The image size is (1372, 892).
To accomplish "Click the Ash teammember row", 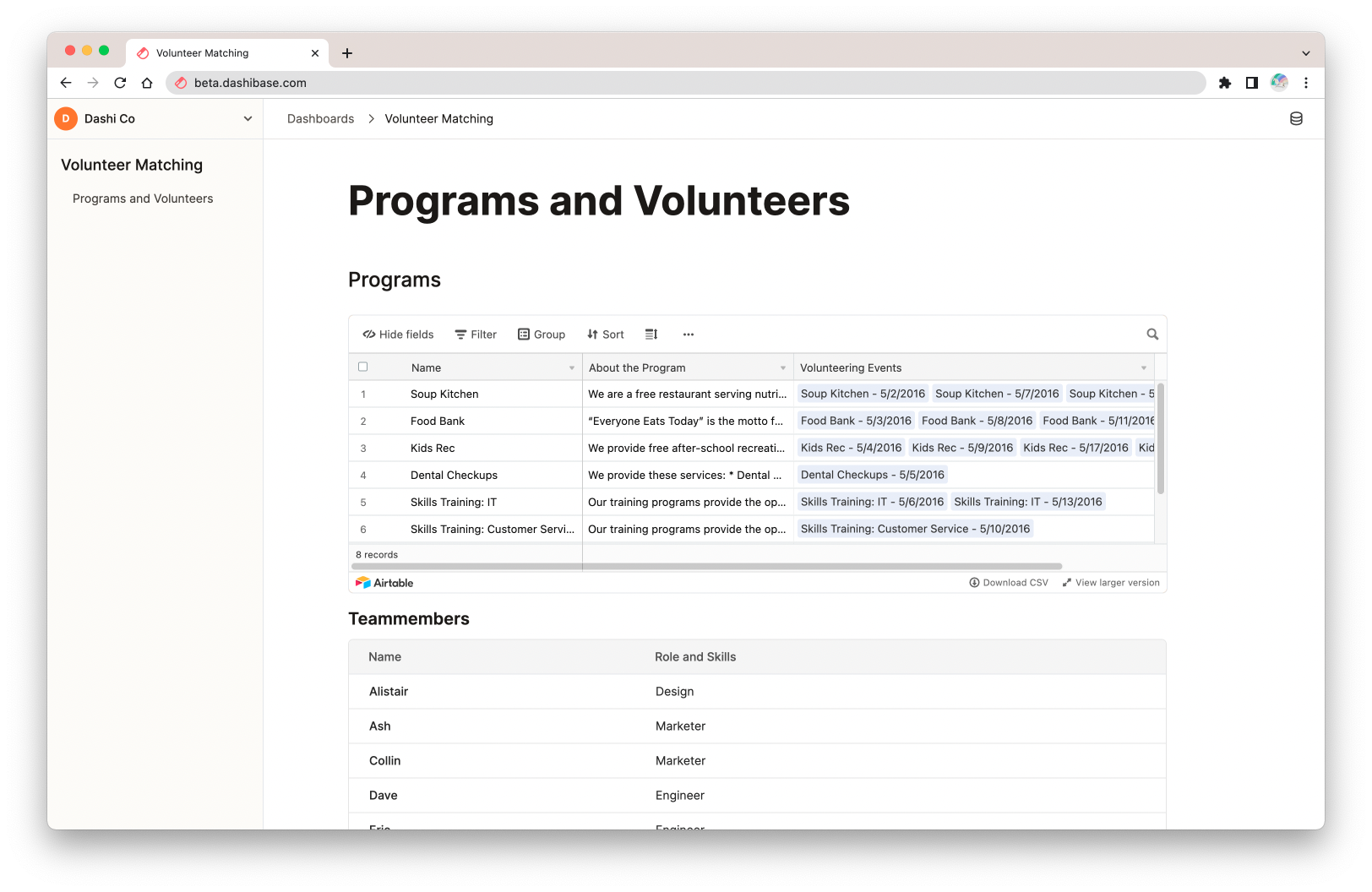I will 757,726.
